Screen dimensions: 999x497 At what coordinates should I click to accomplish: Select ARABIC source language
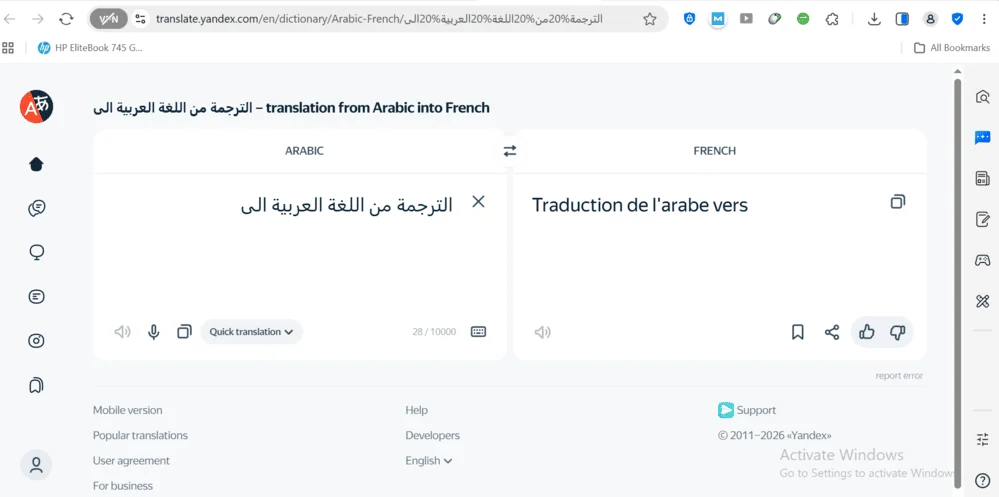tap(305, 151)
